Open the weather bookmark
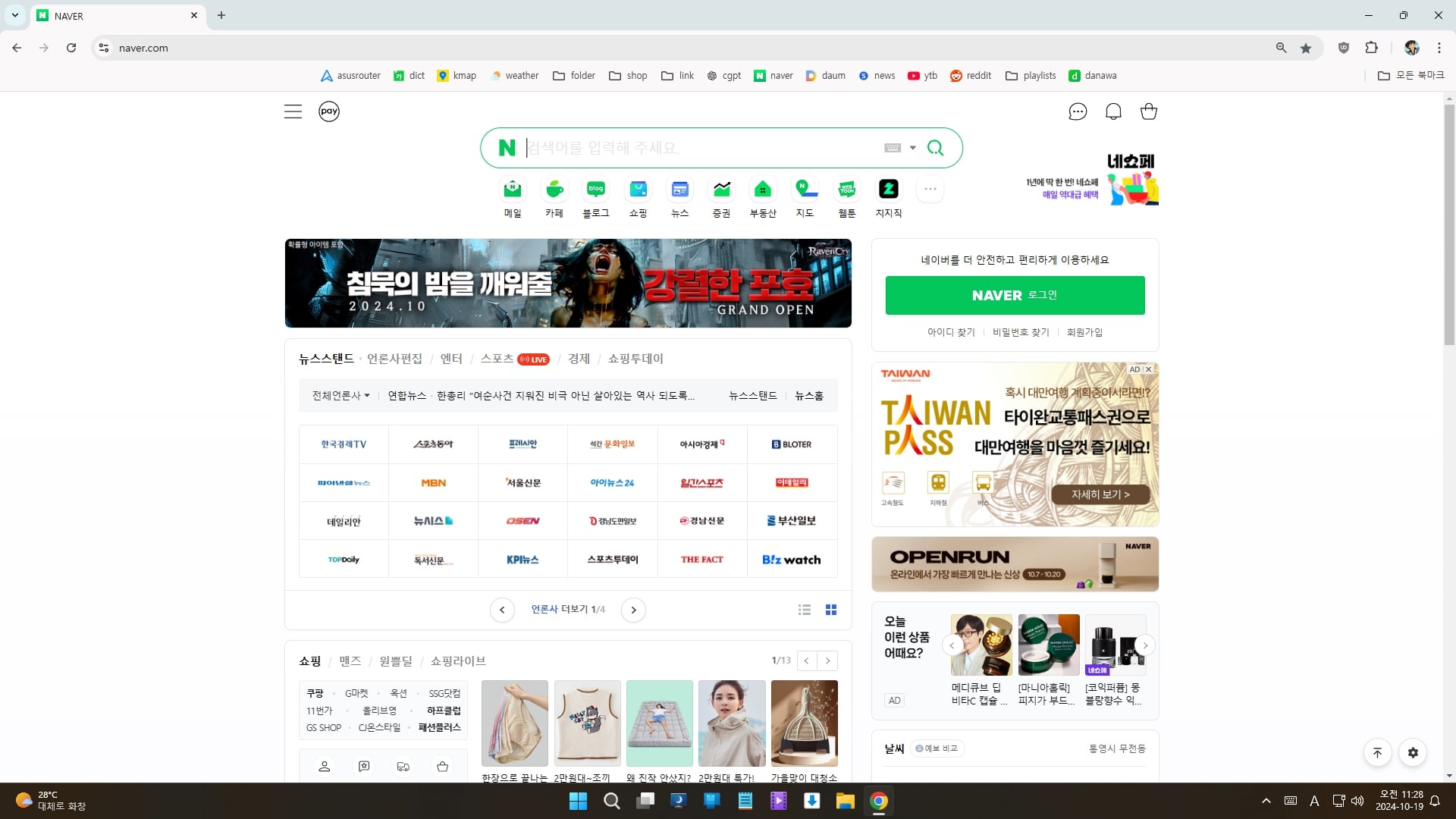1456x819 pixels. 514,76
